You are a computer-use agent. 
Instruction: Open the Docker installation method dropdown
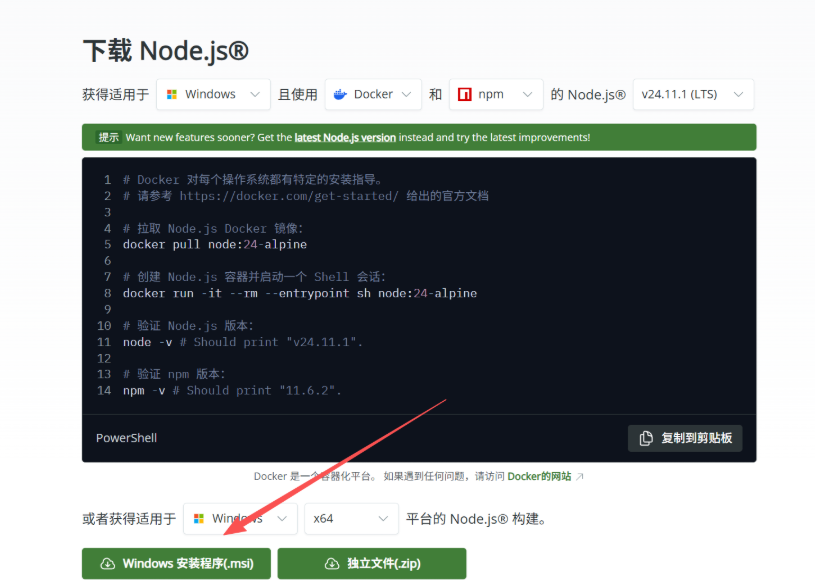(x=373, y=95)
